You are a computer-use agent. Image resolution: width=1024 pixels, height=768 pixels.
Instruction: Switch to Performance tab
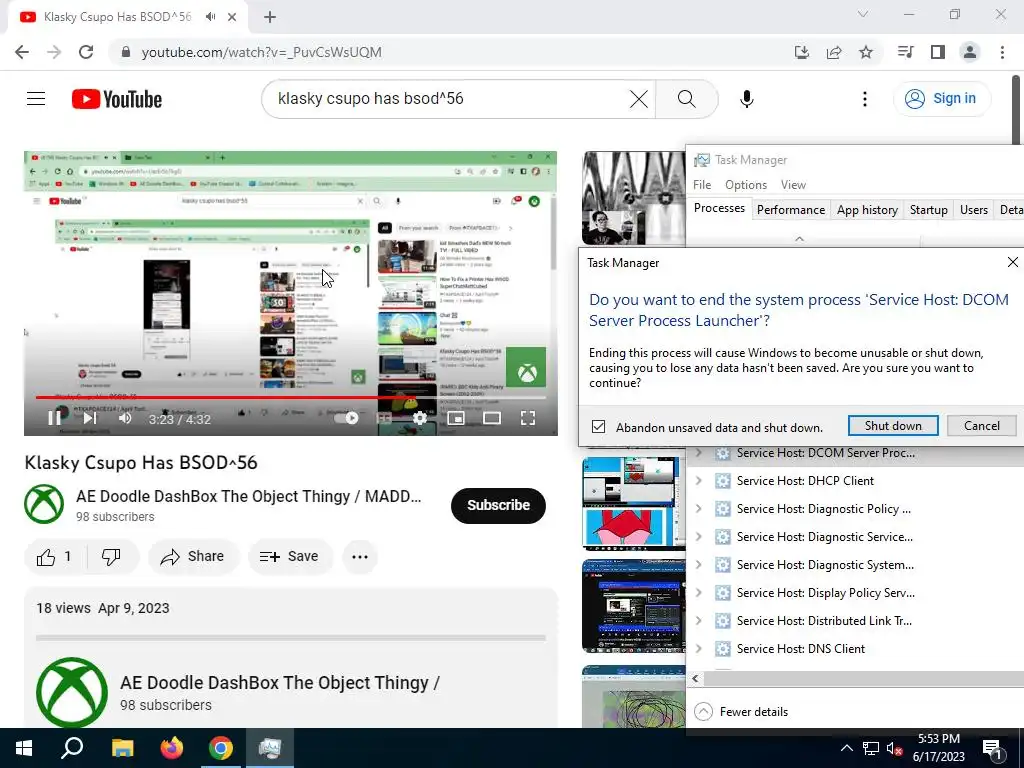(x=791, y=210)
